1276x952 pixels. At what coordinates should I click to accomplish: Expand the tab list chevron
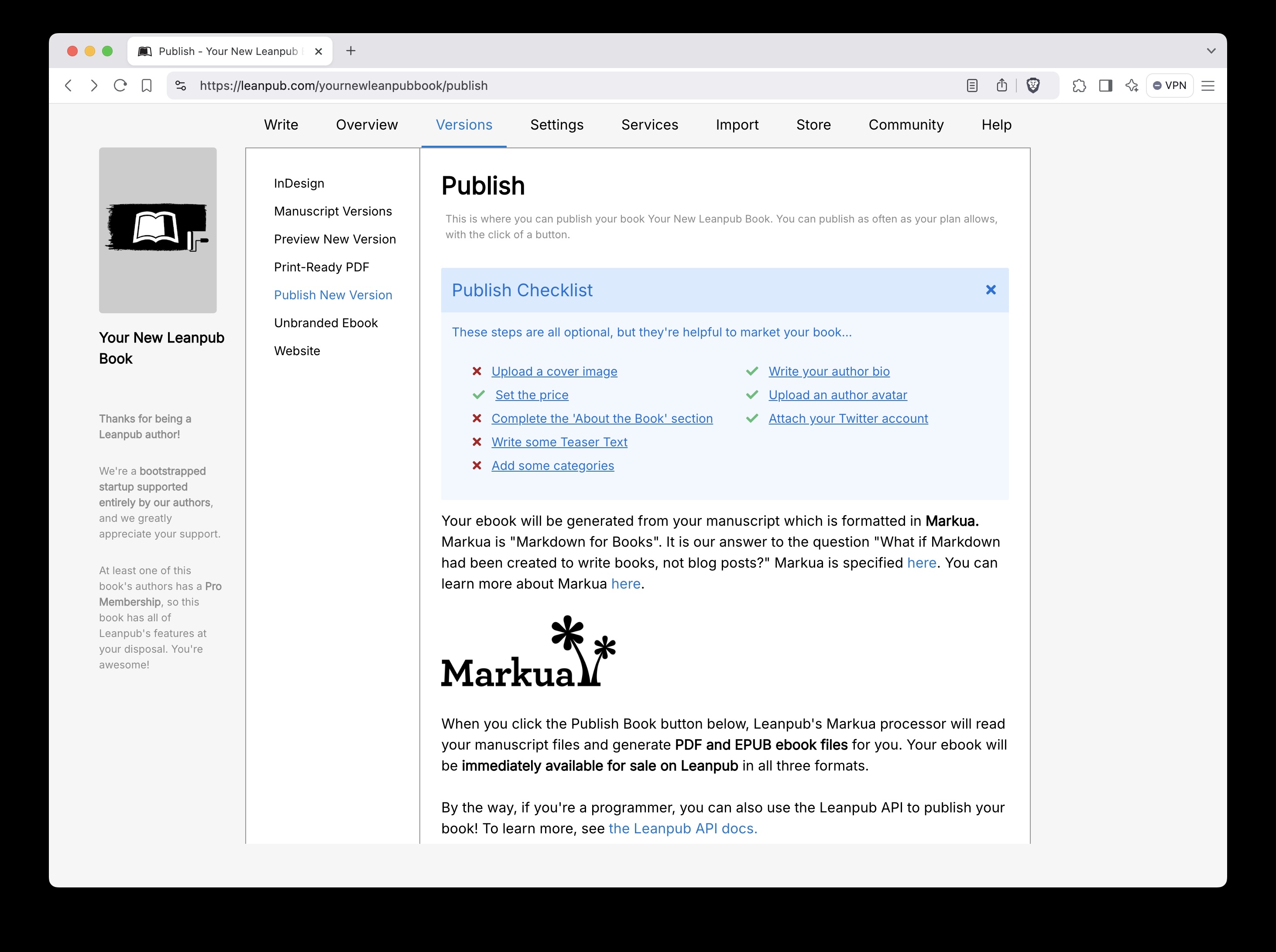pyautogui.click(x=1211, y=51)
